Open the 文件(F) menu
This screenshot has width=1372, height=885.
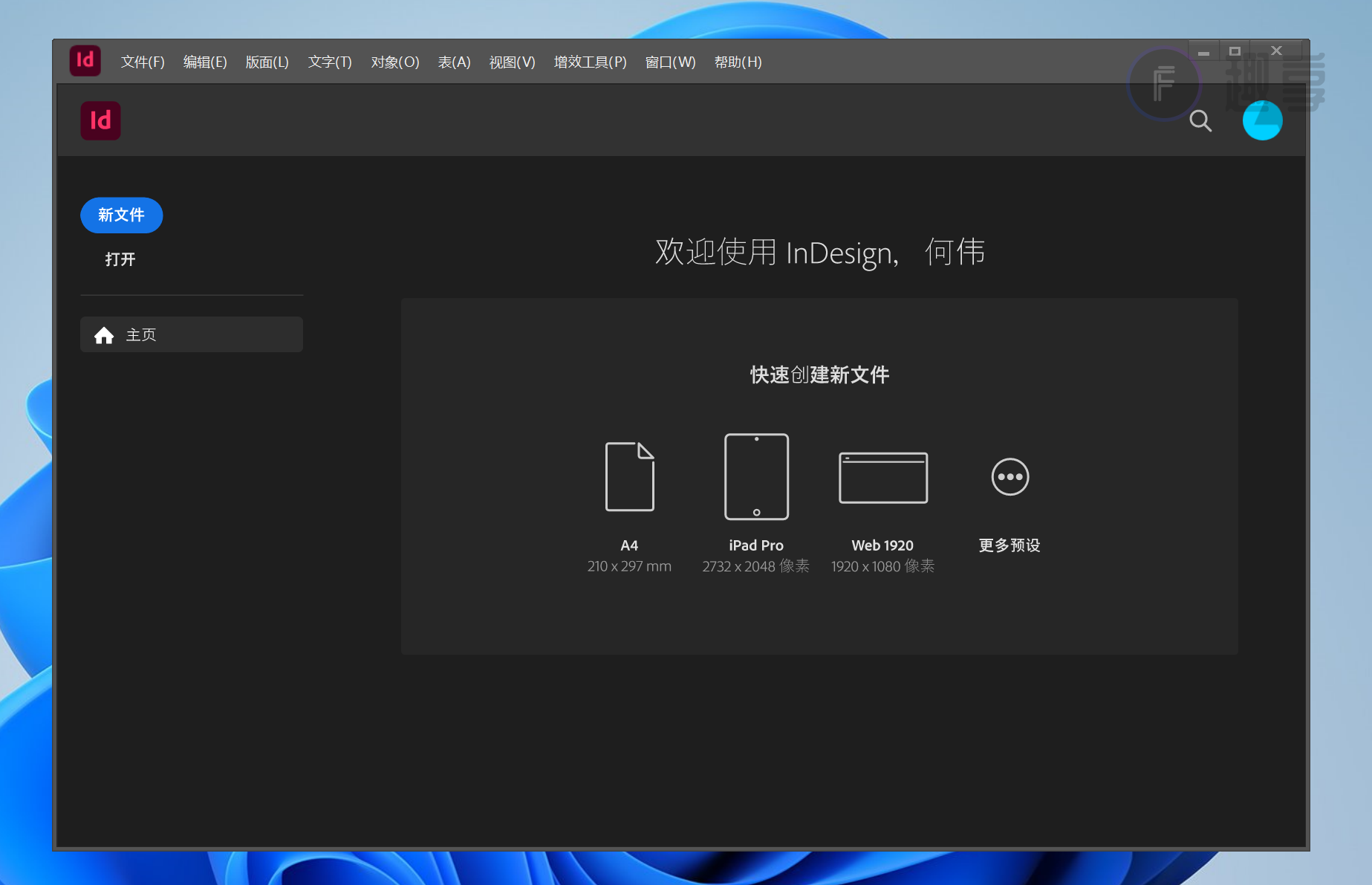143,62
